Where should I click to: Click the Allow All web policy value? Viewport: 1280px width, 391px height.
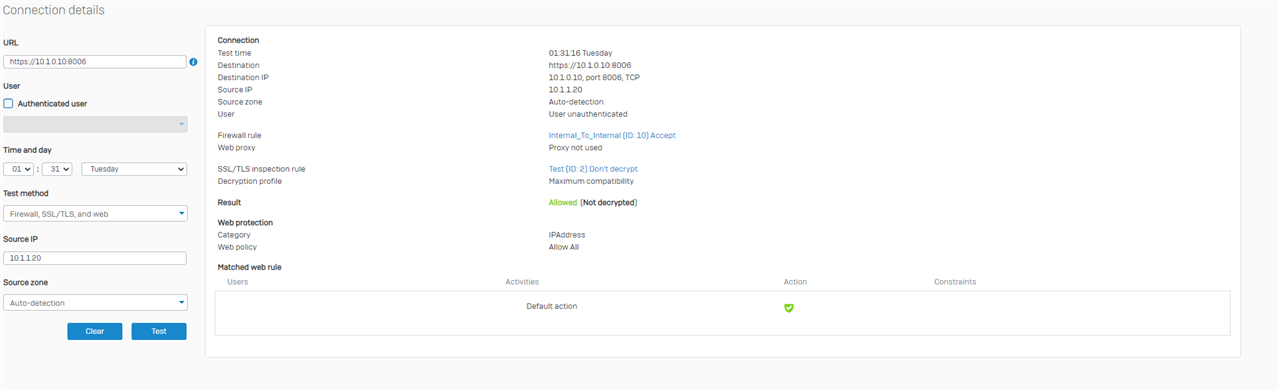(564, 247)
